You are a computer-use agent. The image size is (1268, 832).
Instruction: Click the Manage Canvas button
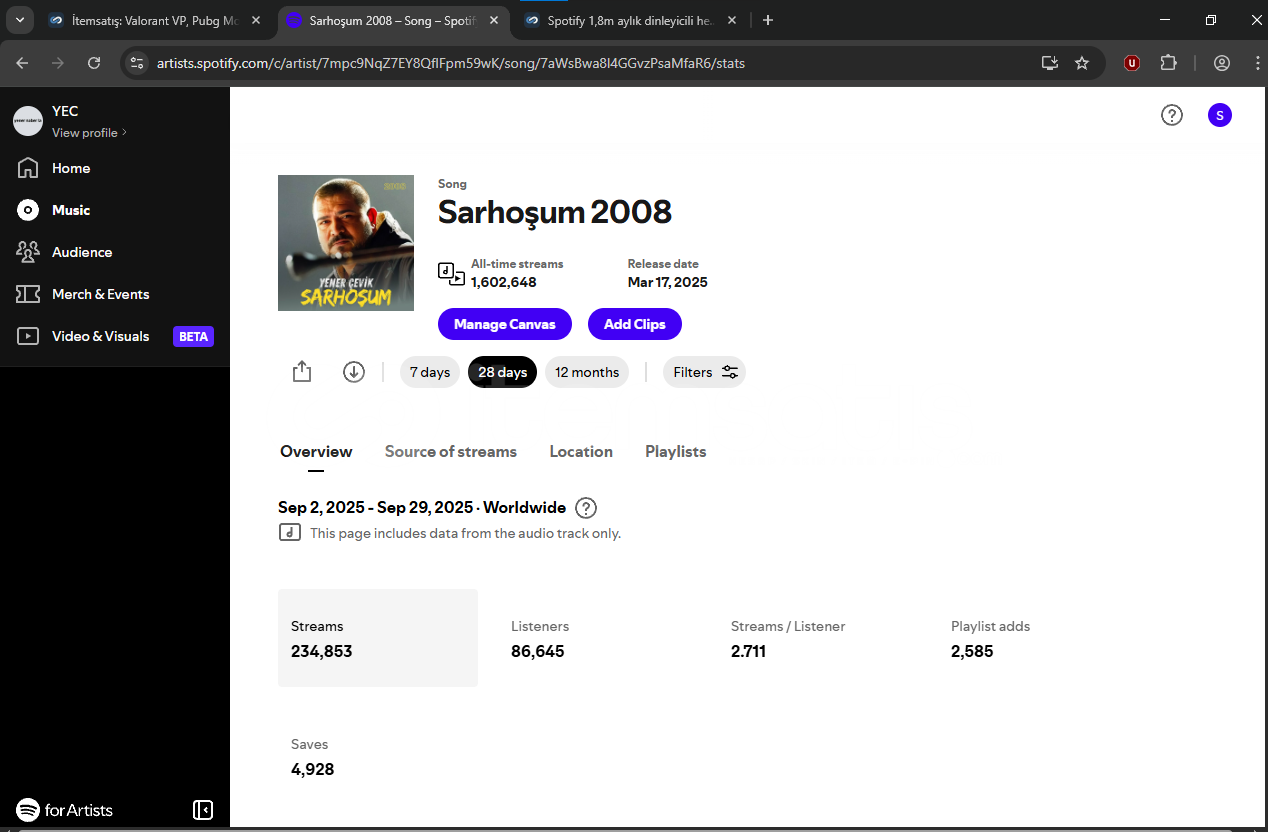click(x=504, y=324)
